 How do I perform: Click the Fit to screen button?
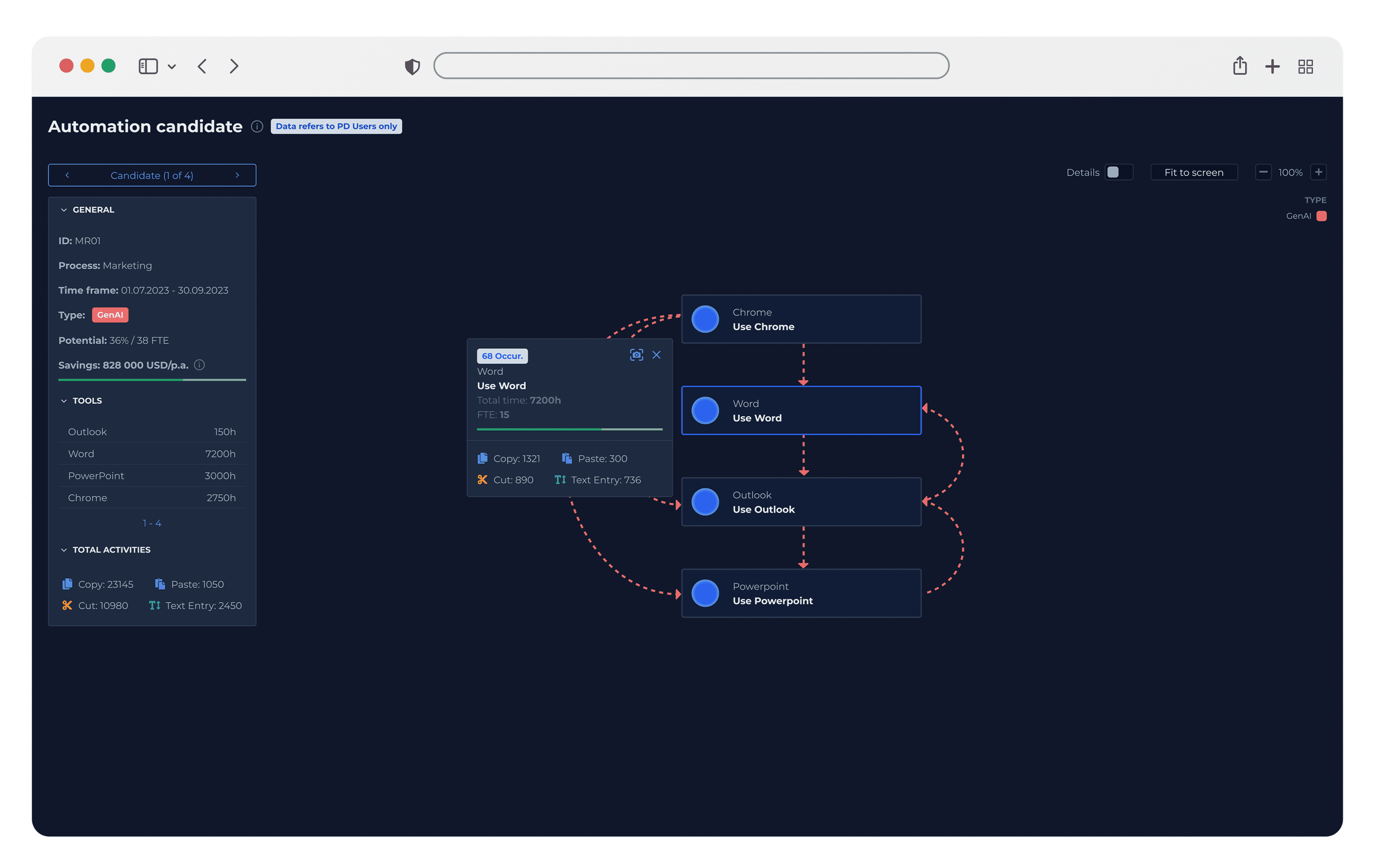[1194, 172]
